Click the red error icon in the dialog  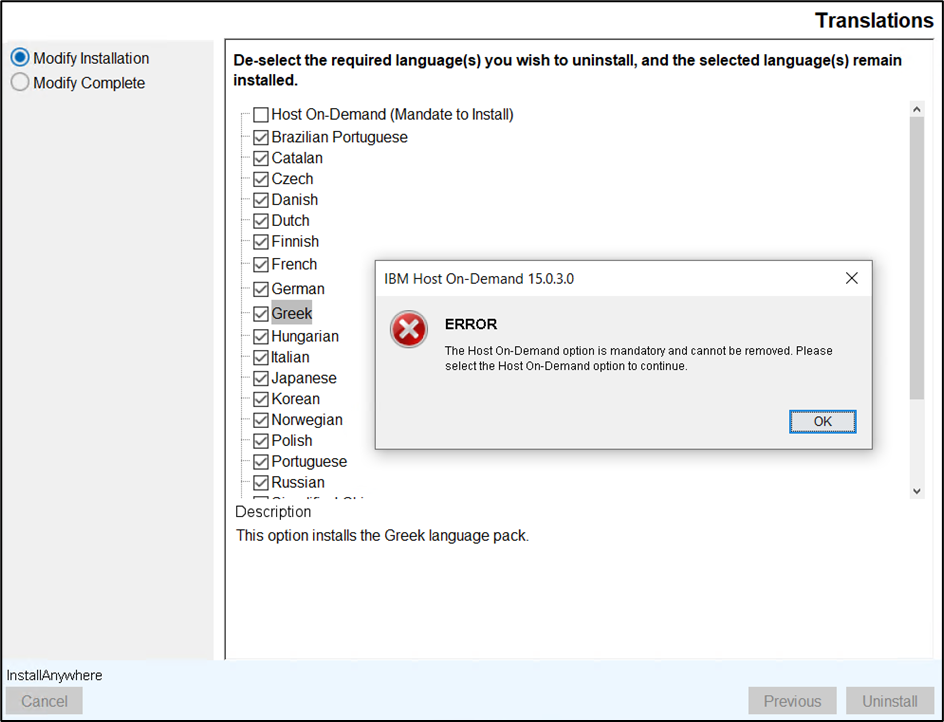coord(409,330)
